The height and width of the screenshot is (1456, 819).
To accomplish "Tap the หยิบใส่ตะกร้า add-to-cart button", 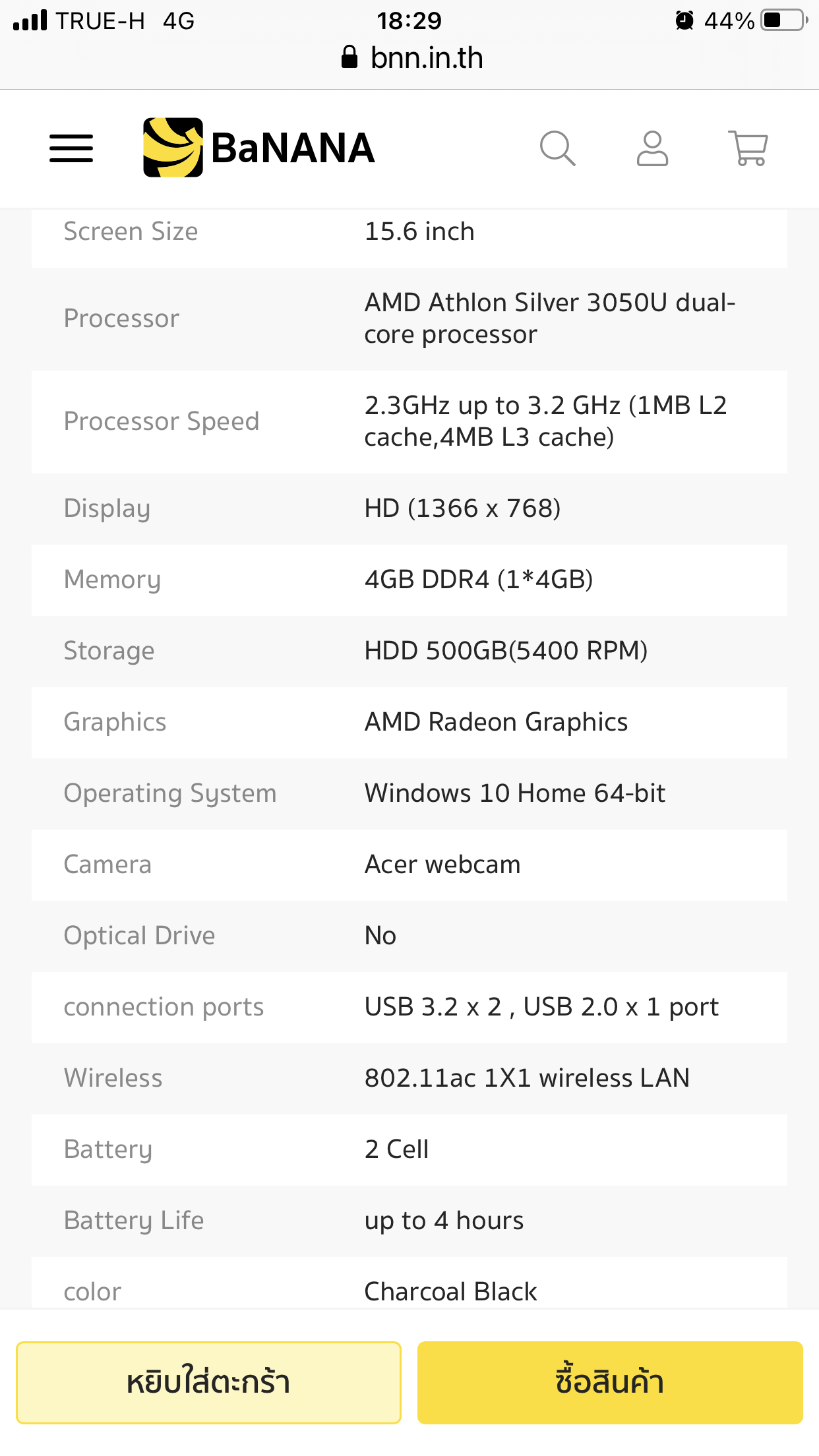I will (208, 1382).
